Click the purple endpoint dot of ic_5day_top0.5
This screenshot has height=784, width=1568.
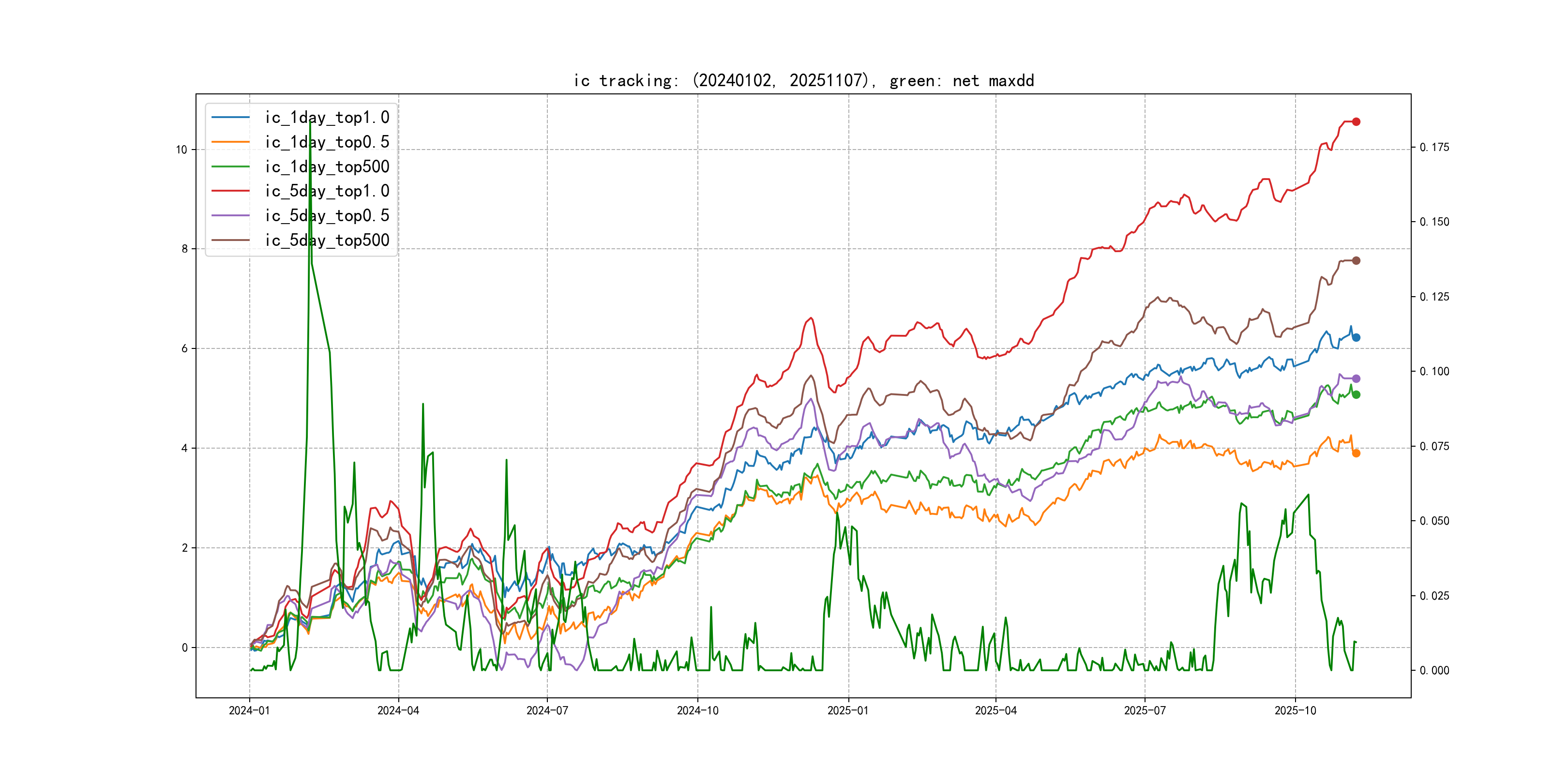1356,378
